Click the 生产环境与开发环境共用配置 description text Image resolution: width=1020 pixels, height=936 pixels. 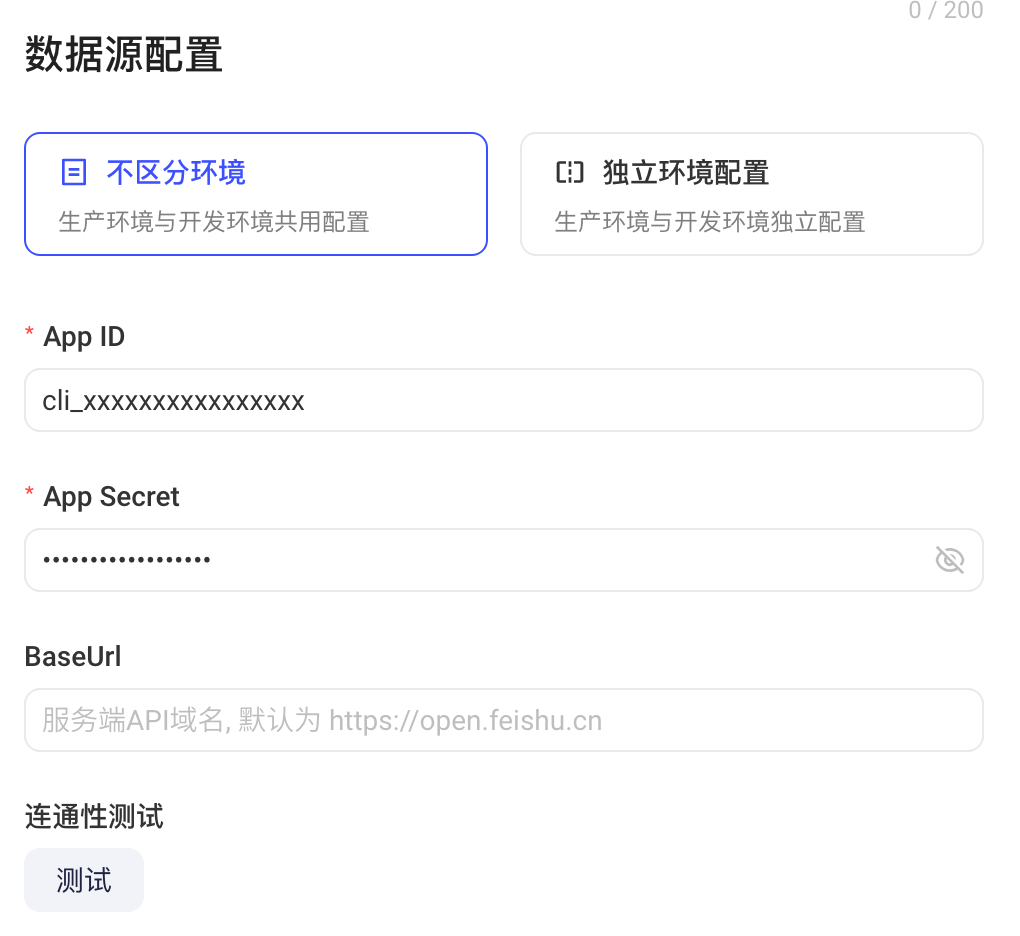[x=214, y=222]
